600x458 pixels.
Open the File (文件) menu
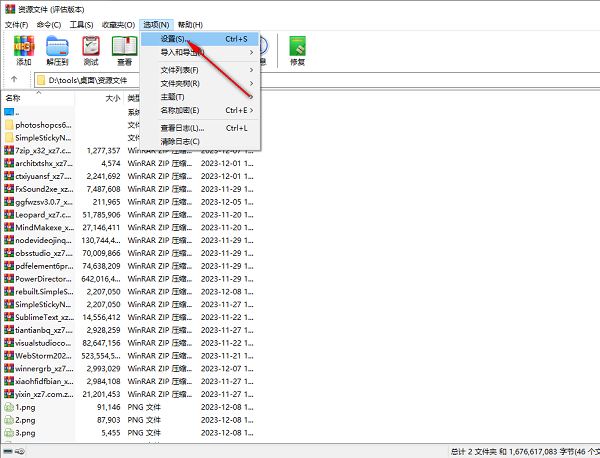pyautogui.click(x=16, y=25)
